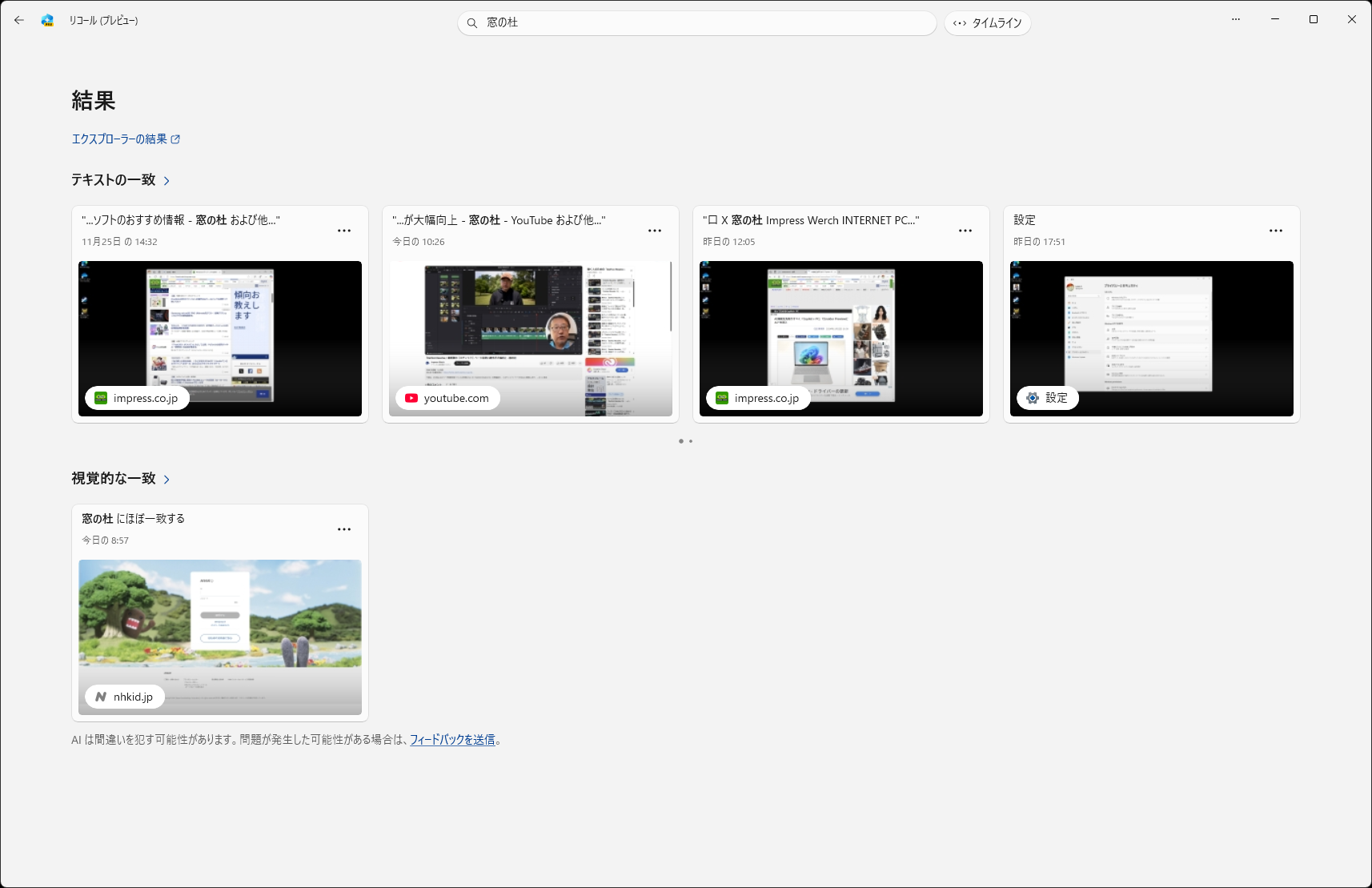Close the Recall window
Viewport: 1372px width, 888px height.
pos(1352,19)
